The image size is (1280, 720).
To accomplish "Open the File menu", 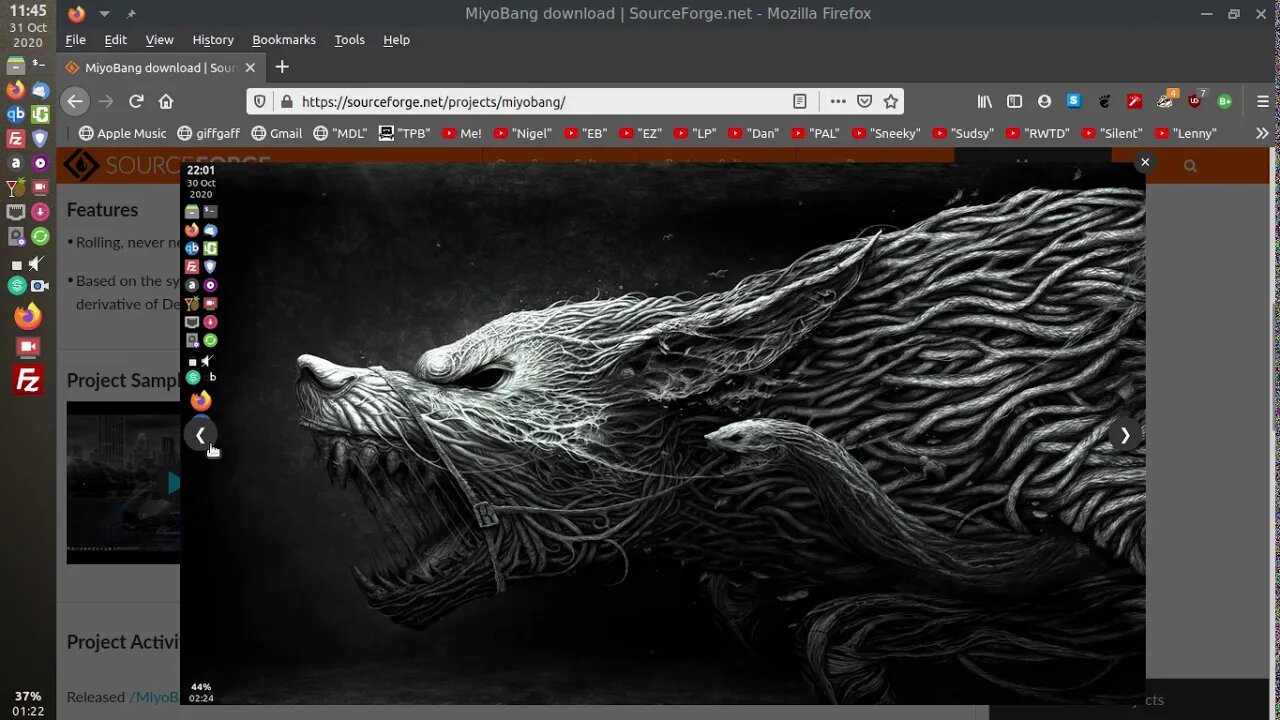I will coord(75,40).
